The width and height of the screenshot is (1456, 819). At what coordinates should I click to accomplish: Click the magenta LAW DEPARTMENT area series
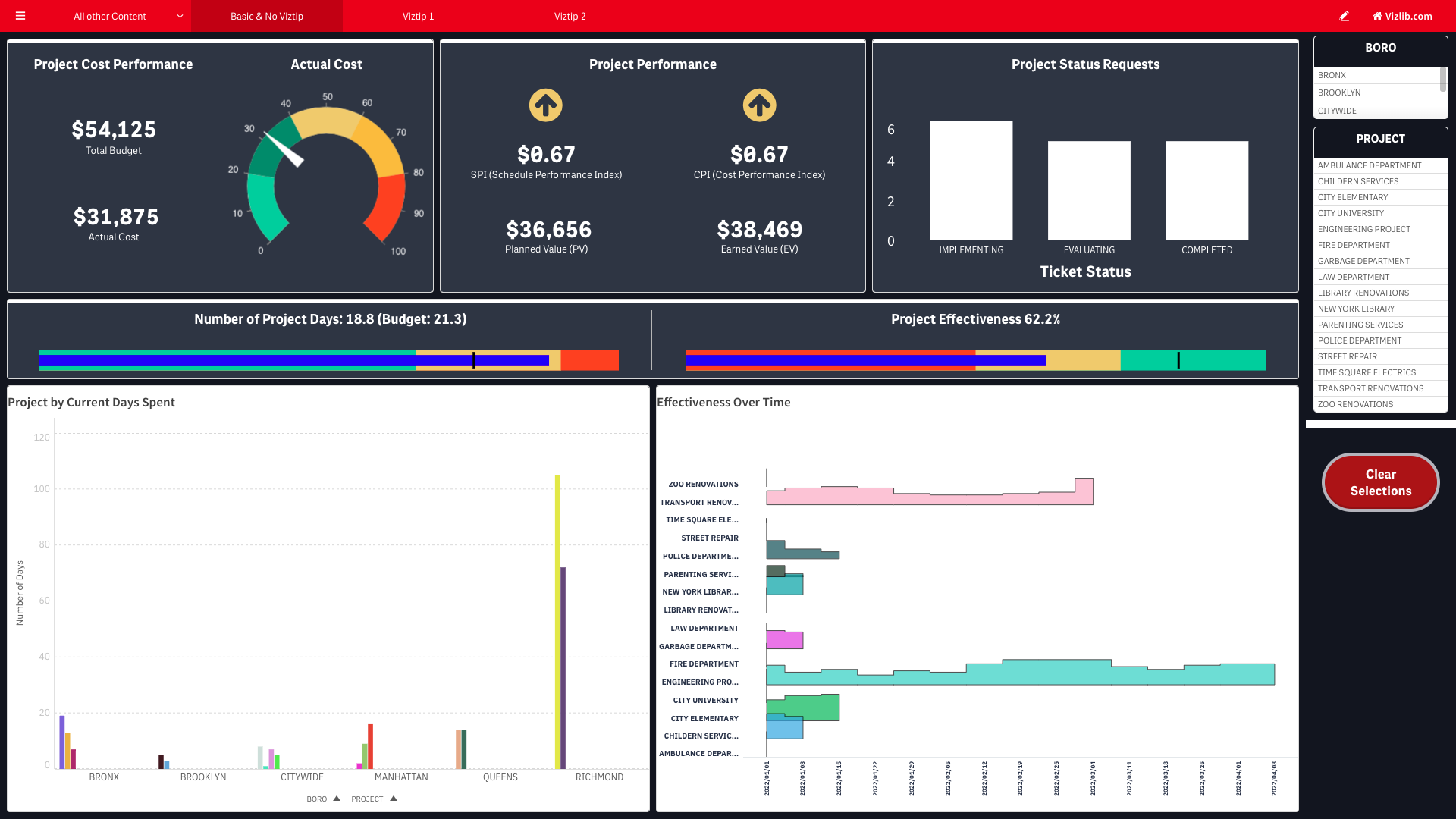click(785, 639)
